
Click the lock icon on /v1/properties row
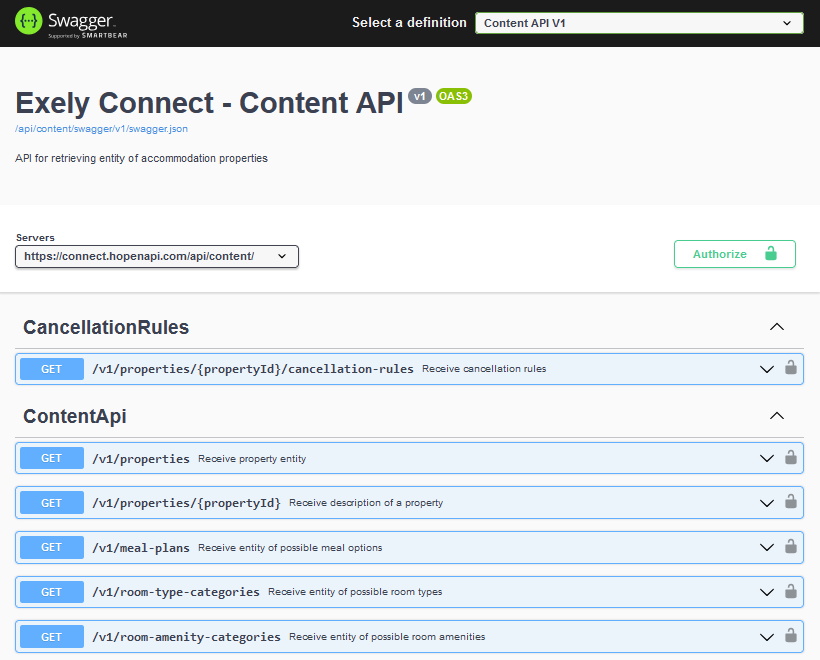(791, 458)
